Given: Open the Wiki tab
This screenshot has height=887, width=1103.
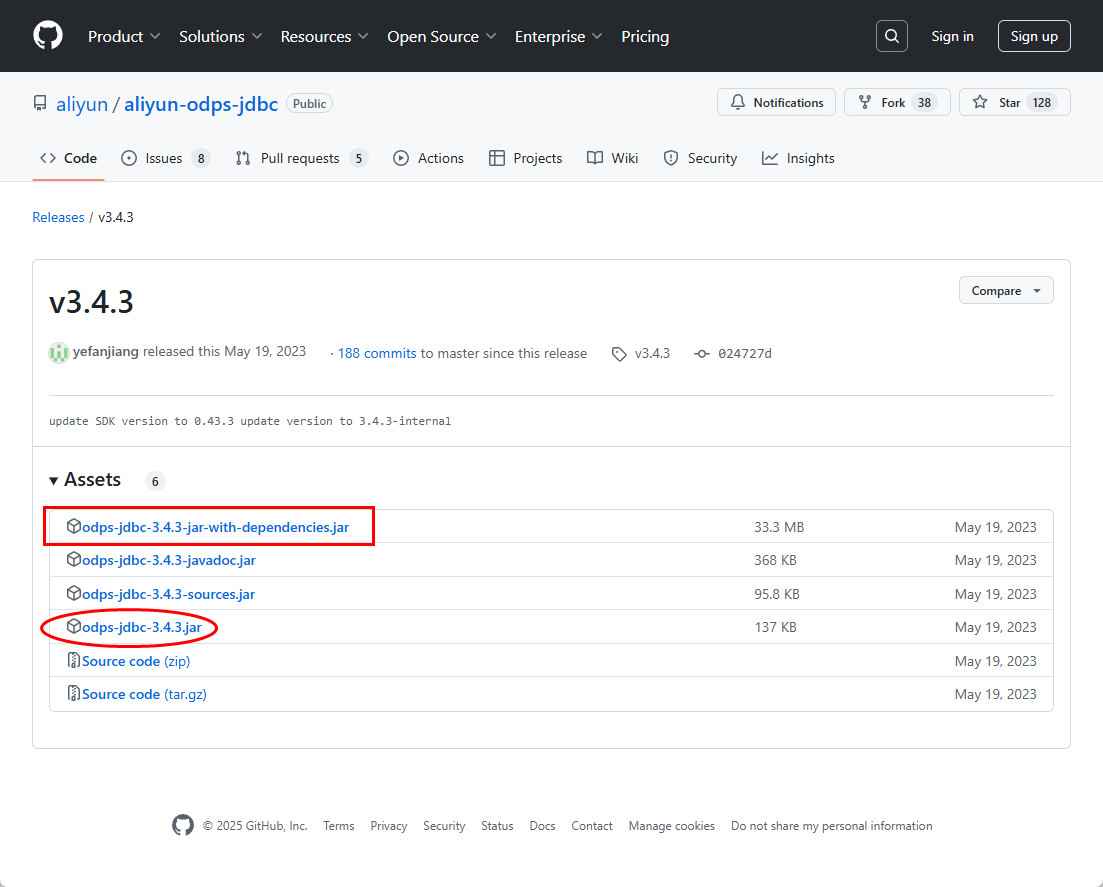Looking at the screenshot, I should click(613, 158).
